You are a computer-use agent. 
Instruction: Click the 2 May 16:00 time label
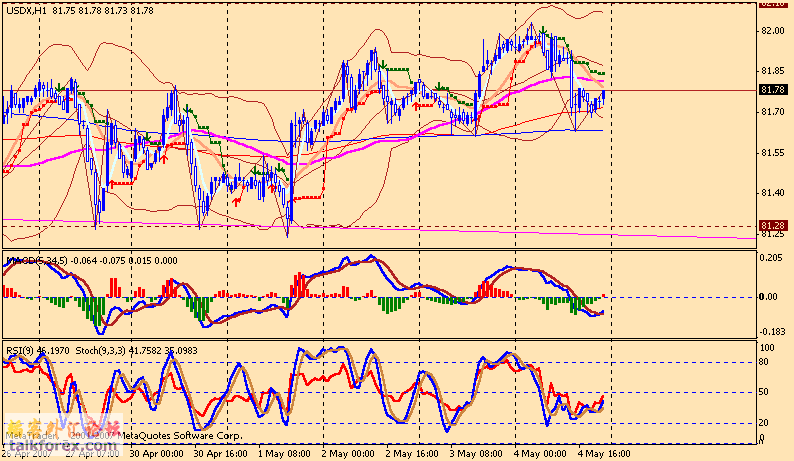point(412,453)
